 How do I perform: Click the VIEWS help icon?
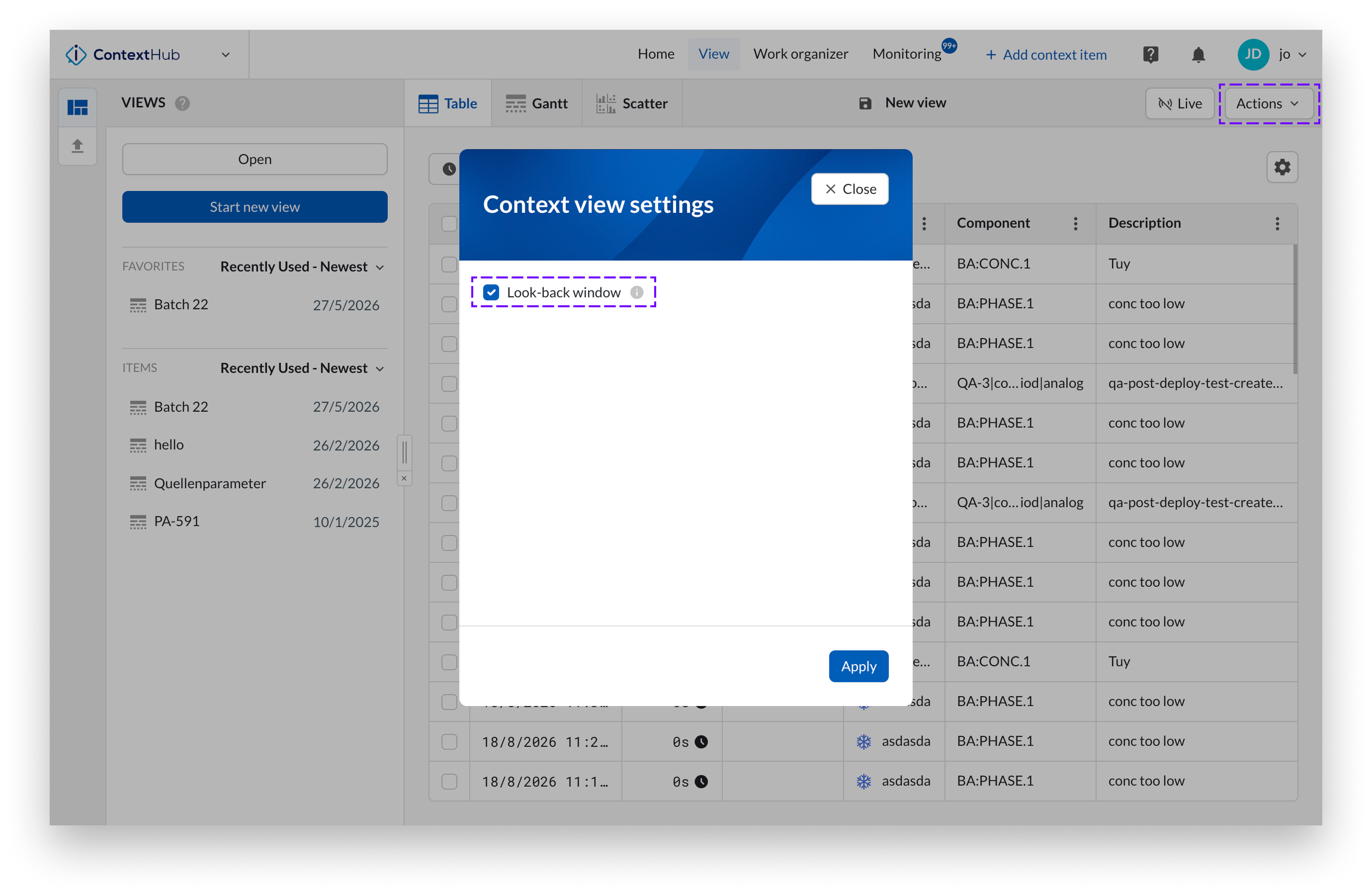[x=182, y=103]
